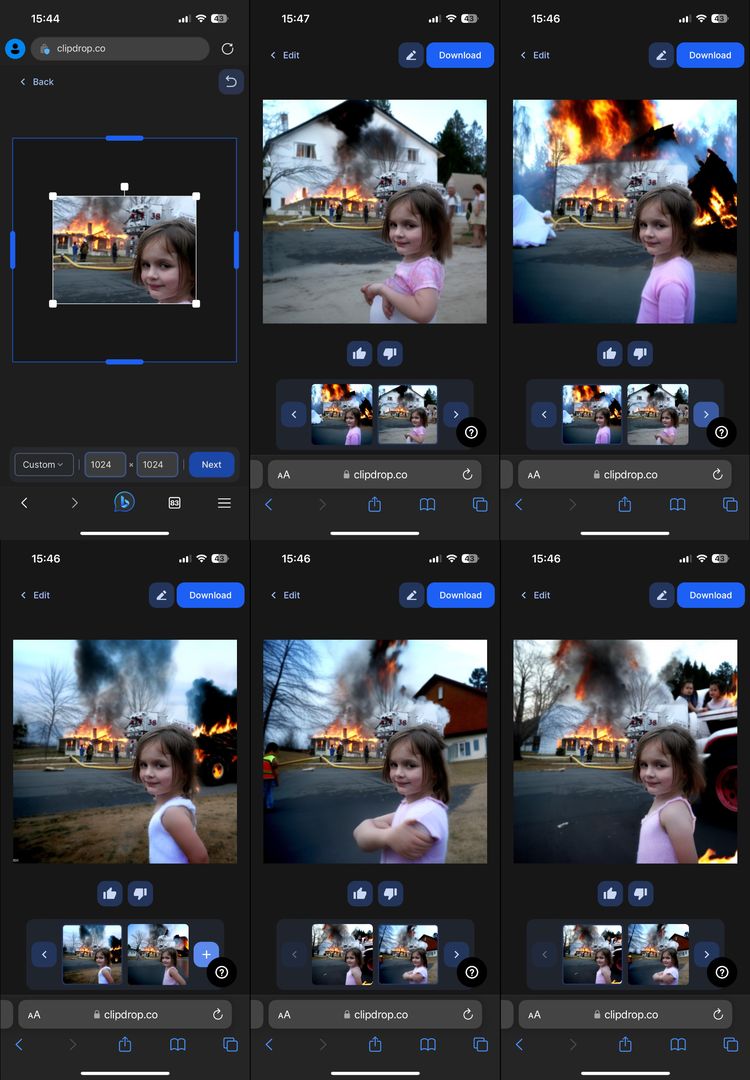
Task: Click the previous arrow under the big flames image
Action: coord(544,414)
